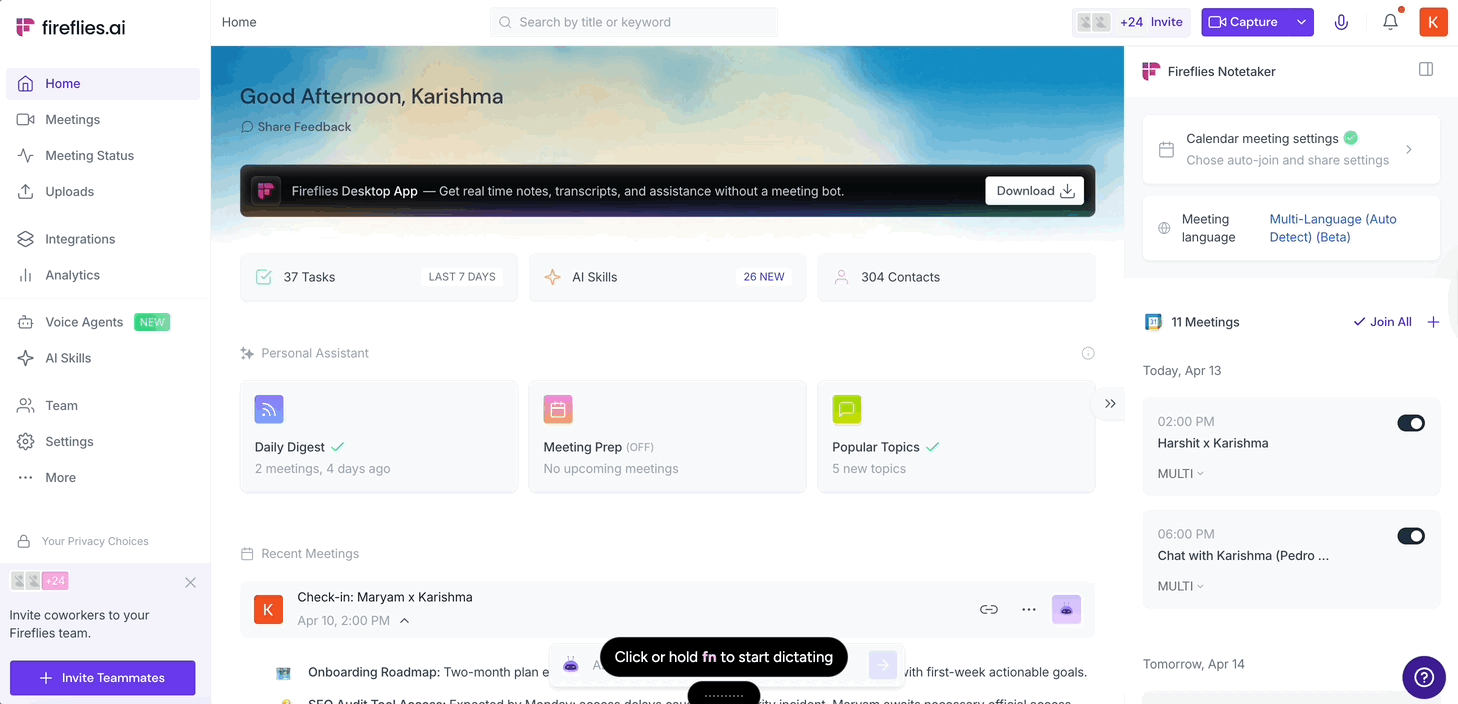Click the search magnifier icon
The image size is (1458, 704).
pyautogui.click(x=505, y=22)
